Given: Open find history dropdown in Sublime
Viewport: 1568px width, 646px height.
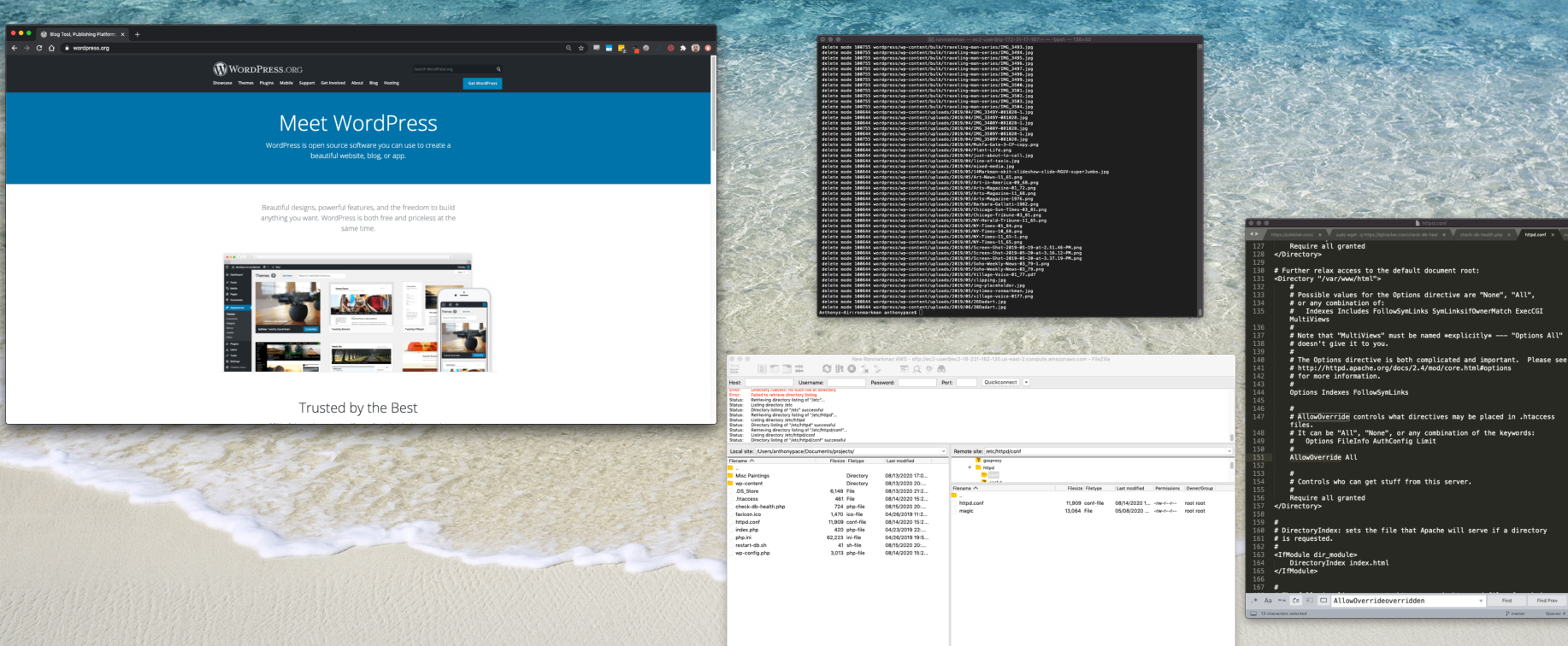Looking at the screenshot, I should [x=1481, y=601].
